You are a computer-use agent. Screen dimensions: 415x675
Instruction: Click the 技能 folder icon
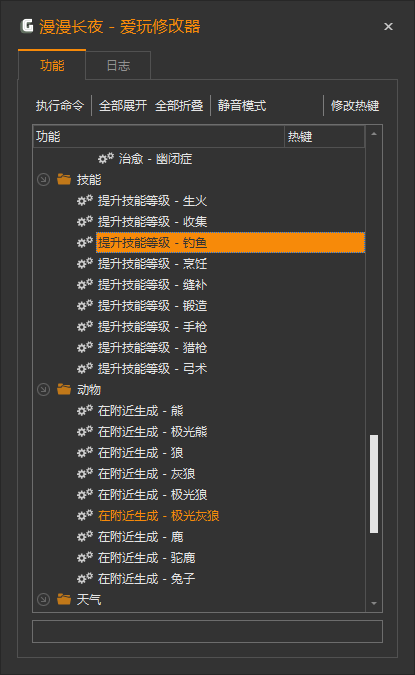coord(64,179)
